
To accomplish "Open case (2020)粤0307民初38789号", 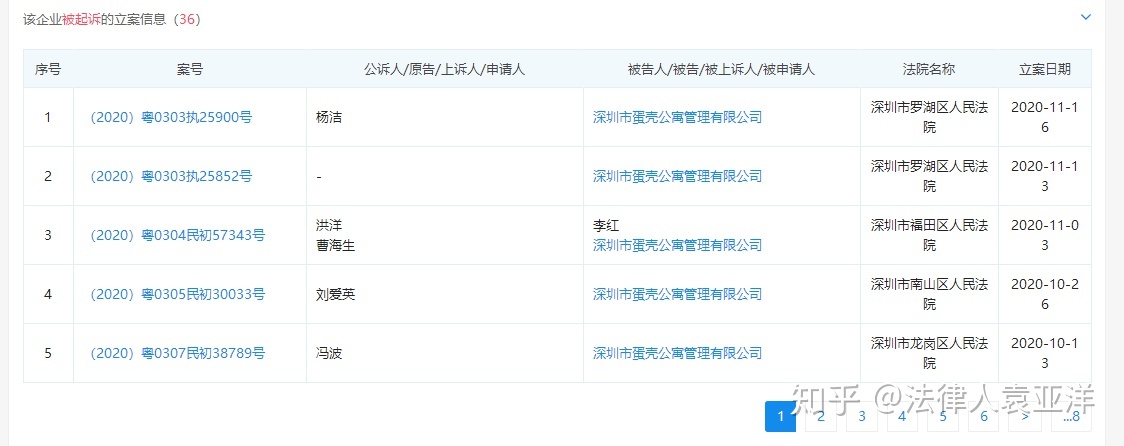I will click(x=177, y=353).
